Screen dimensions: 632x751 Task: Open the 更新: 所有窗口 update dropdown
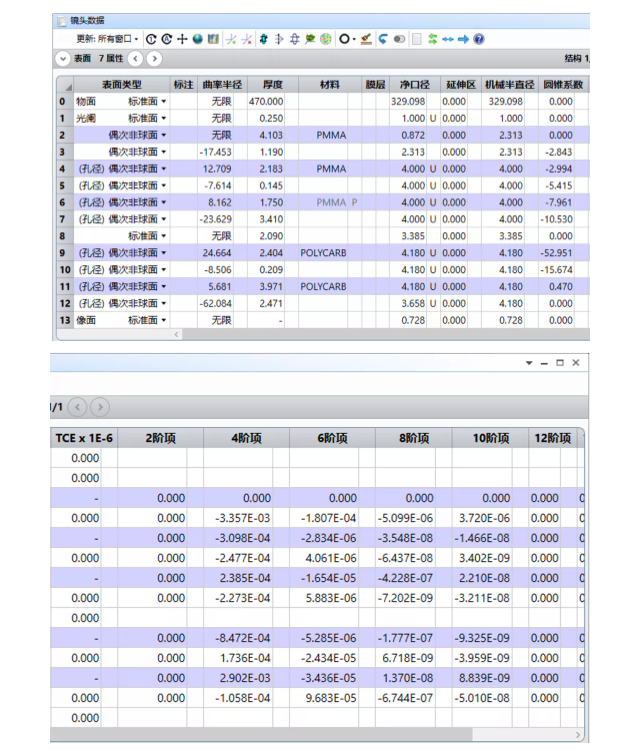[107, 39]
